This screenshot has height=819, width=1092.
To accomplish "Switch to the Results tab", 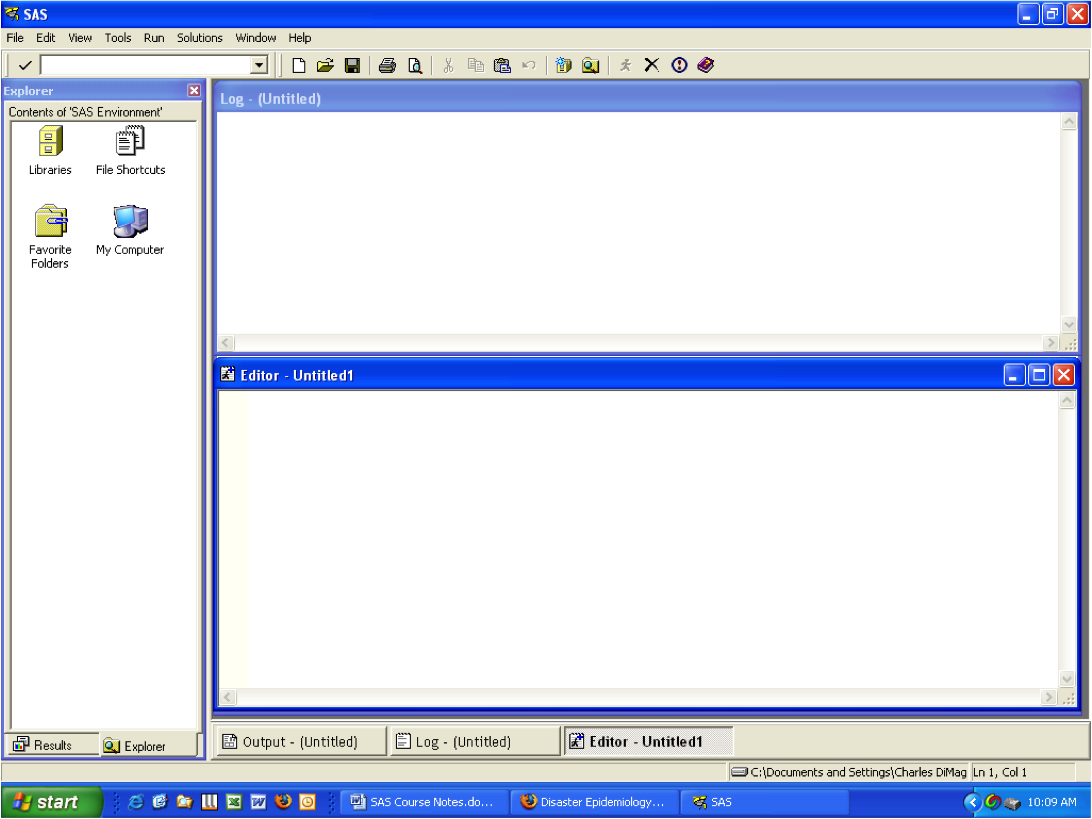I will click(x=52, y=744).
